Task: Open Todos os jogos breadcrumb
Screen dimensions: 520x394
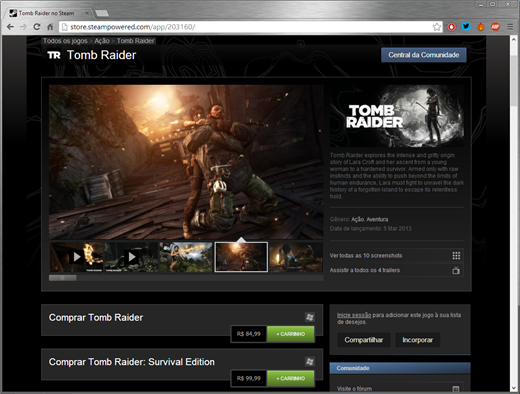Action: tap(65, 41)
